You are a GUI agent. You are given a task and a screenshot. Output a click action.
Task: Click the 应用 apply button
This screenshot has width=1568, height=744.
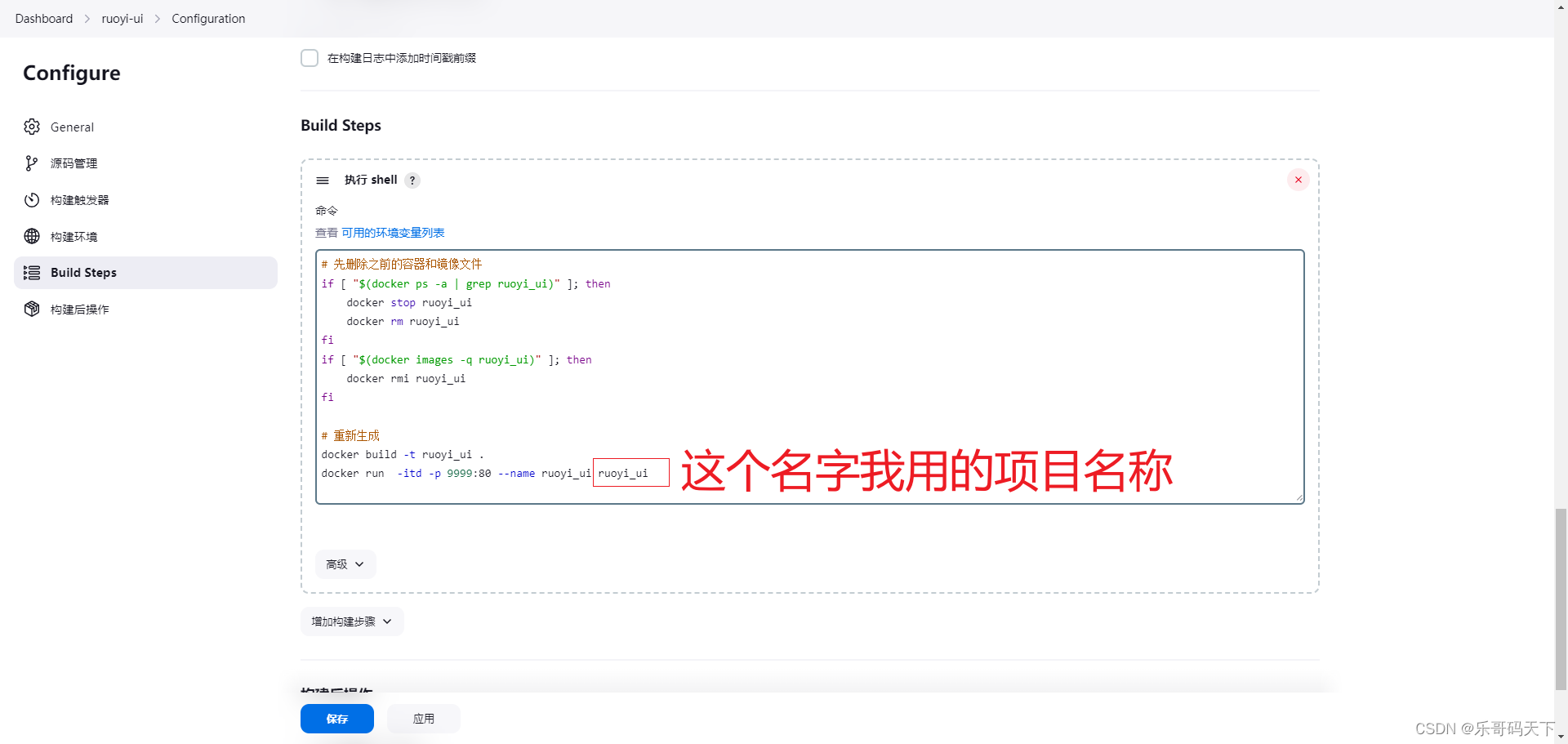(x=423, y=719)
